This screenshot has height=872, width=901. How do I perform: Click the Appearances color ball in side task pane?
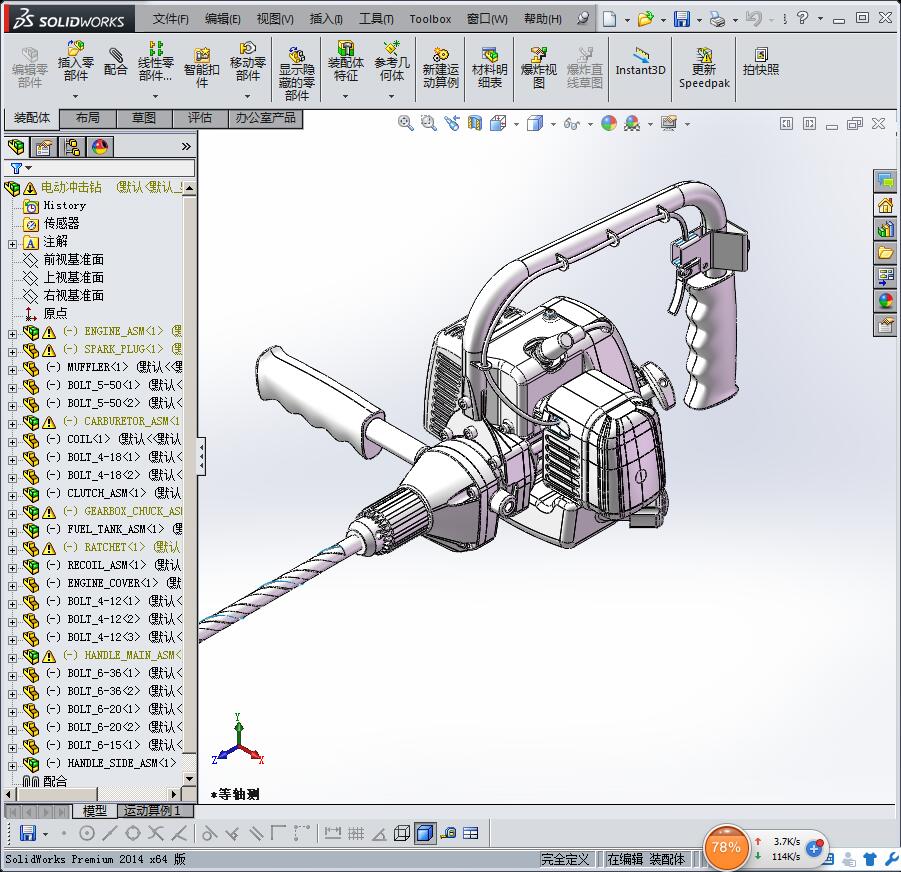click(885, 301)
